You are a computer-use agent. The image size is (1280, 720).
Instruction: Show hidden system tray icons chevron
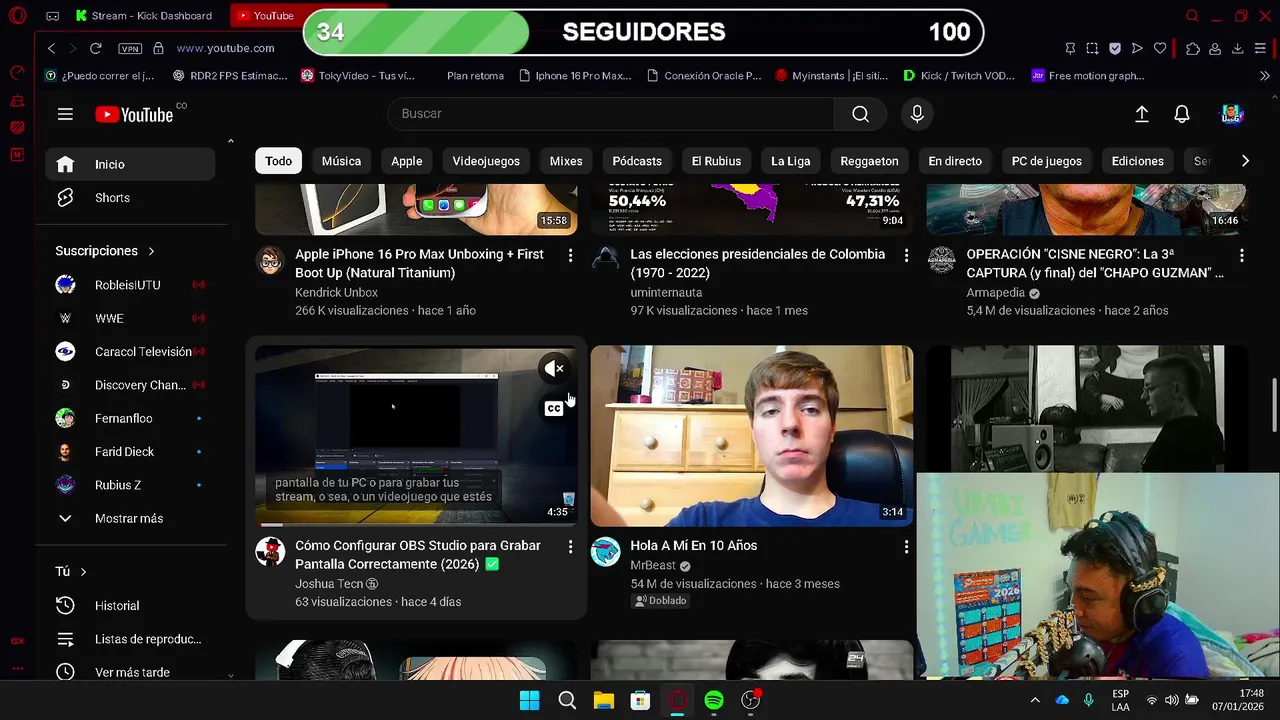pyautogui.click(x=1035, y=700)
